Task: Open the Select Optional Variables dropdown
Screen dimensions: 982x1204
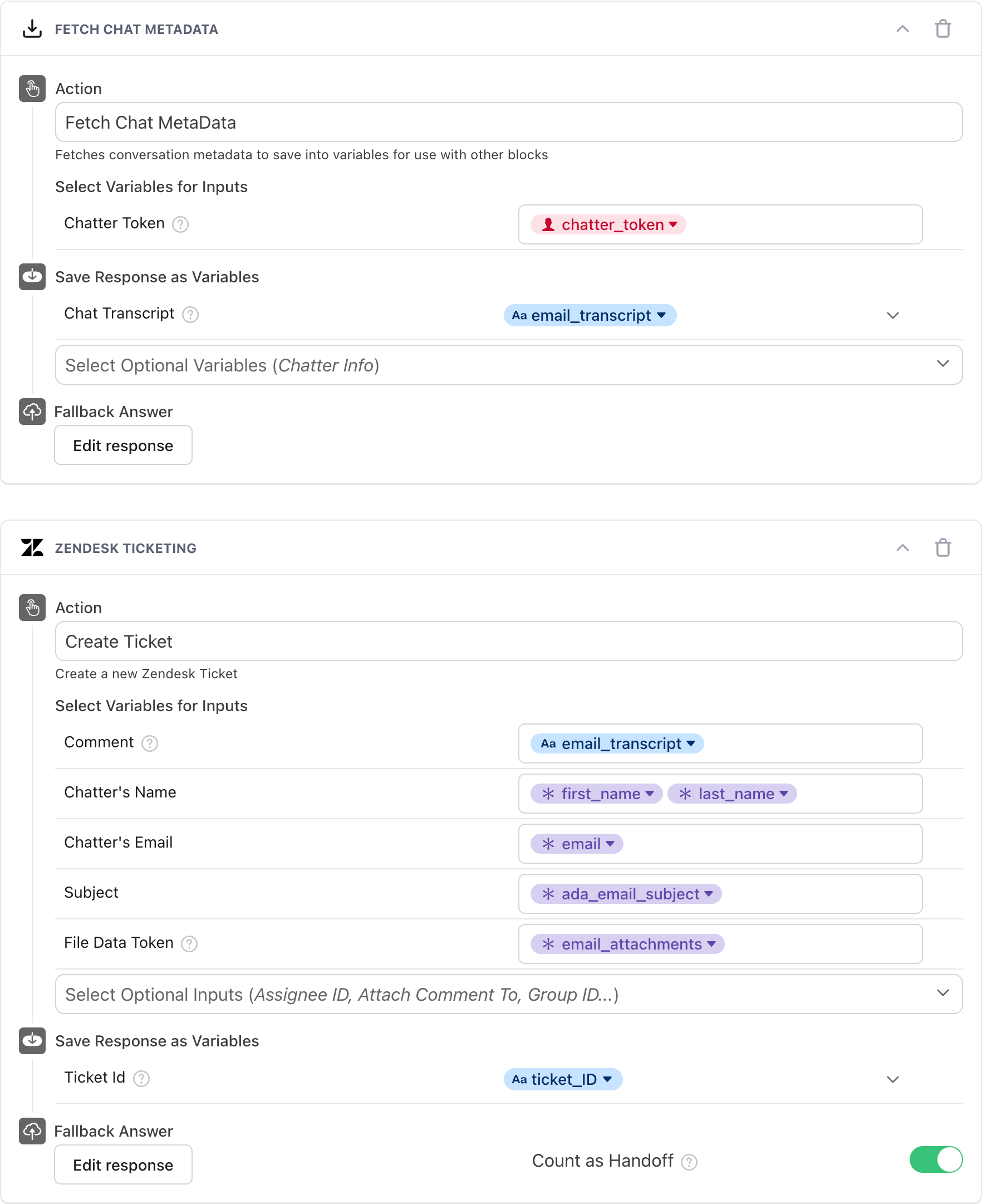Action: (x=509, y=365)
